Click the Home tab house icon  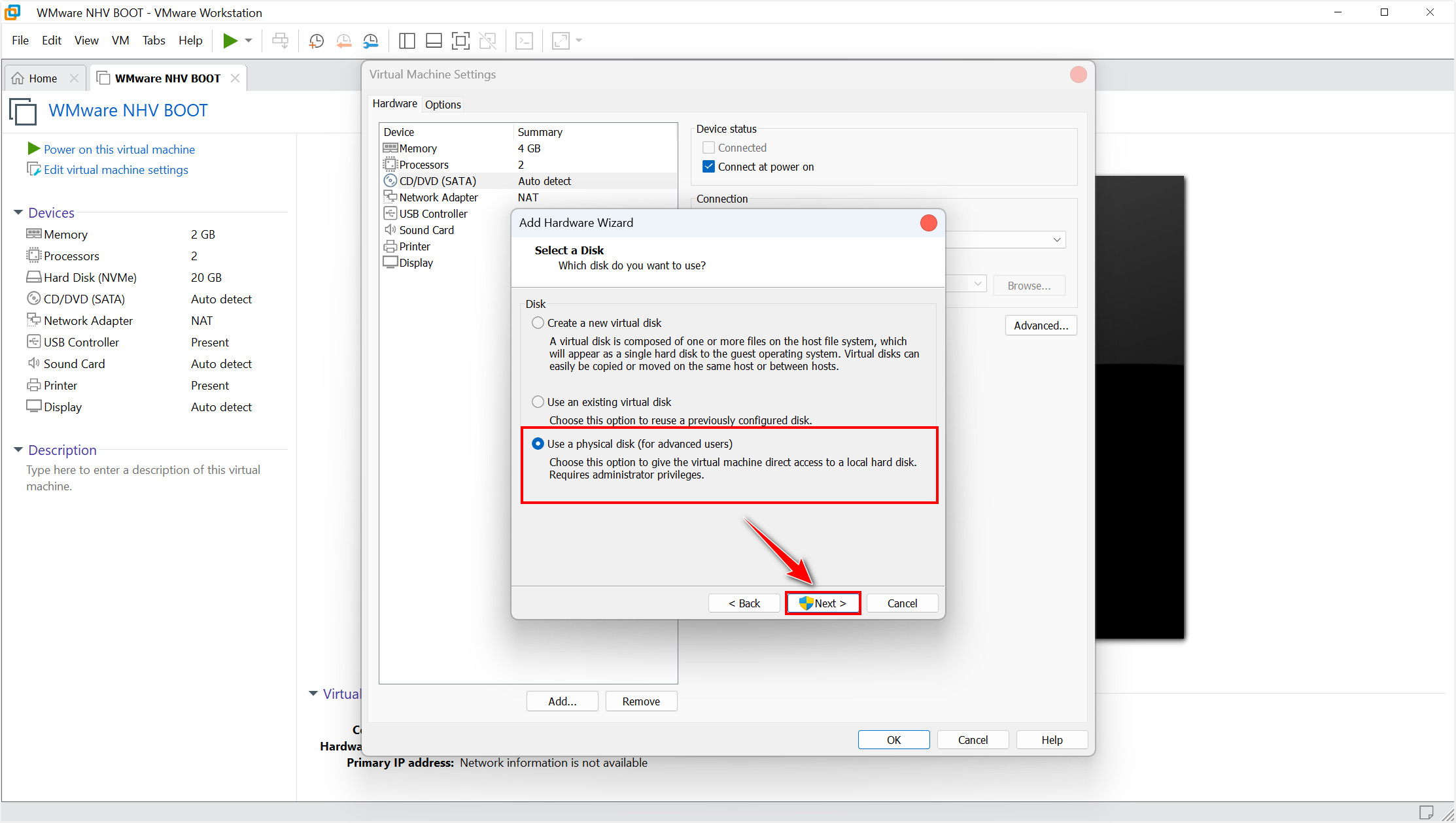pyautogui.click(x=18, y=78)
